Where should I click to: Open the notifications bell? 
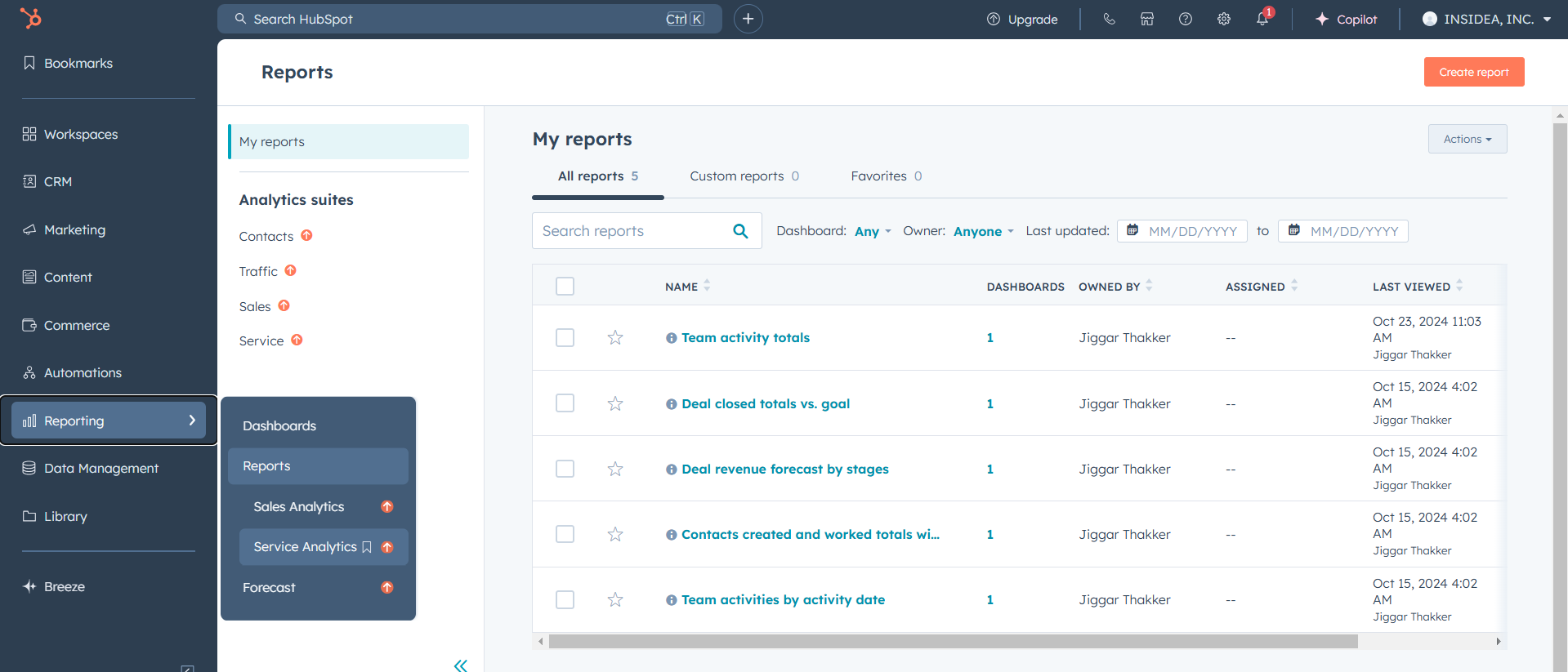point(1262,19)
